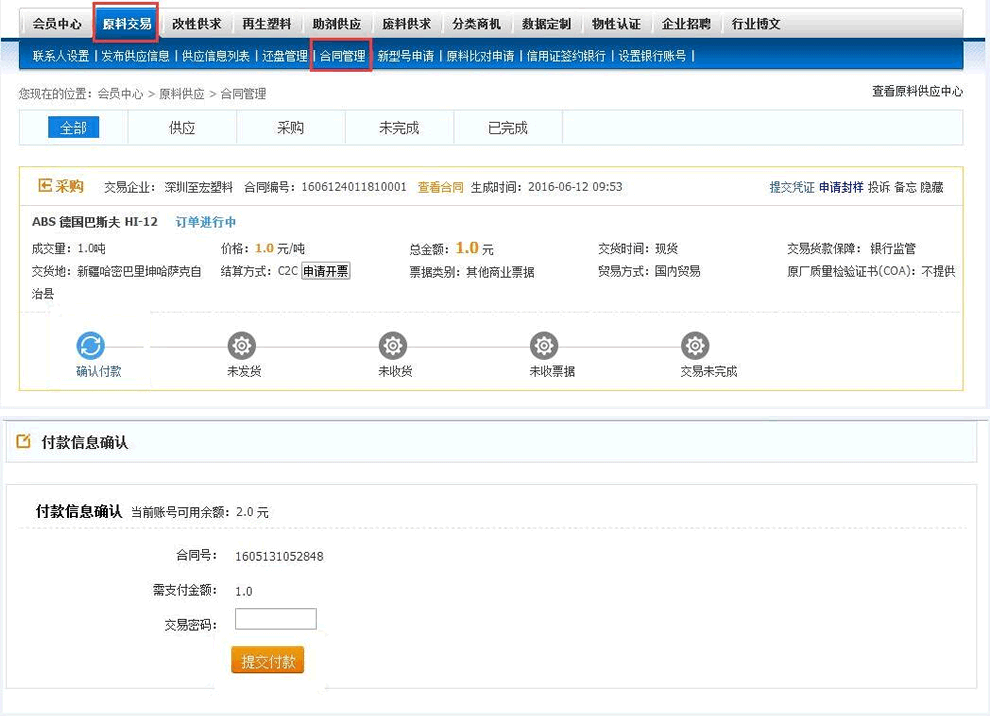The image size is (990, 716).
Task: Open 发布供应信息 submenu link
Action: (136, 56)
